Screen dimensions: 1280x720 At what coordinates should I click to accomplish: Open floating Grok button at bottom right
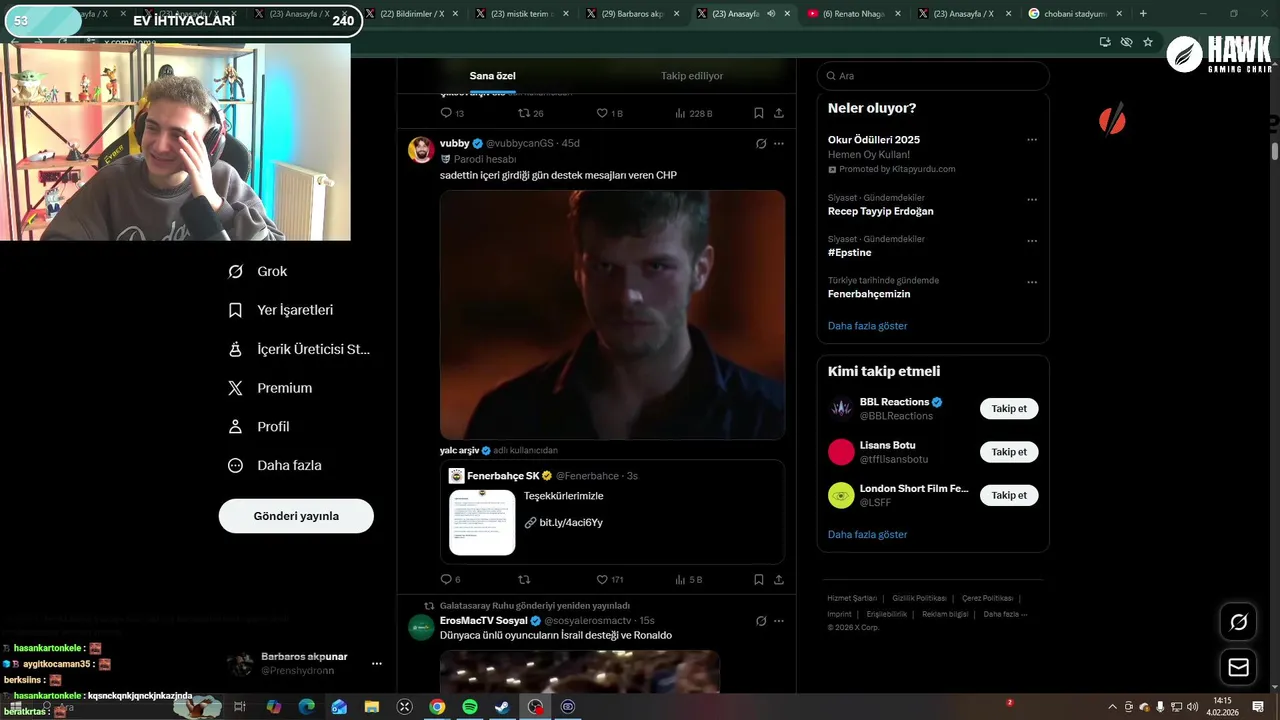(x=1239, y=622)
